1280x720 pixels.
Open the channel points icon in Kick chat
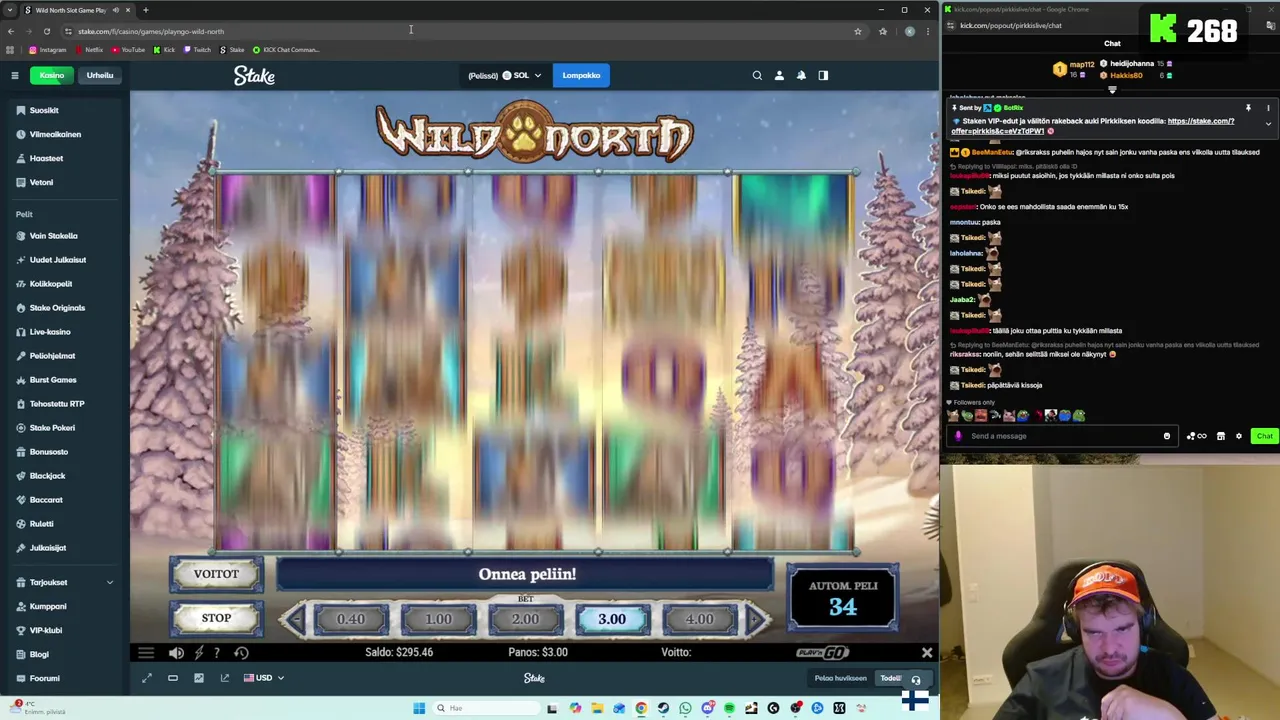1196,436
